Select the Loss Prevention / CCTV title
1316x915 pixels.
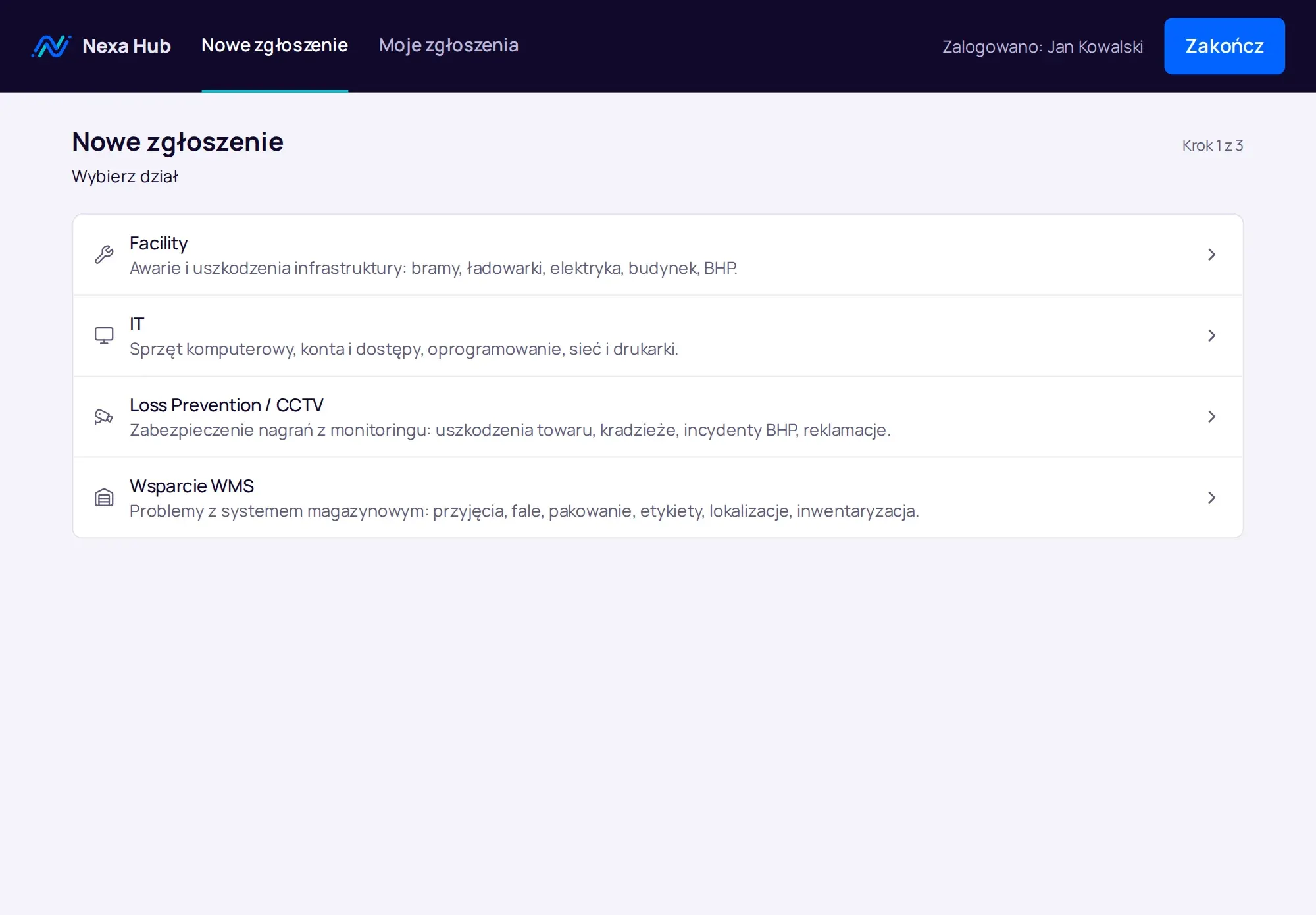pyautogui.click(x=226, y=405)
